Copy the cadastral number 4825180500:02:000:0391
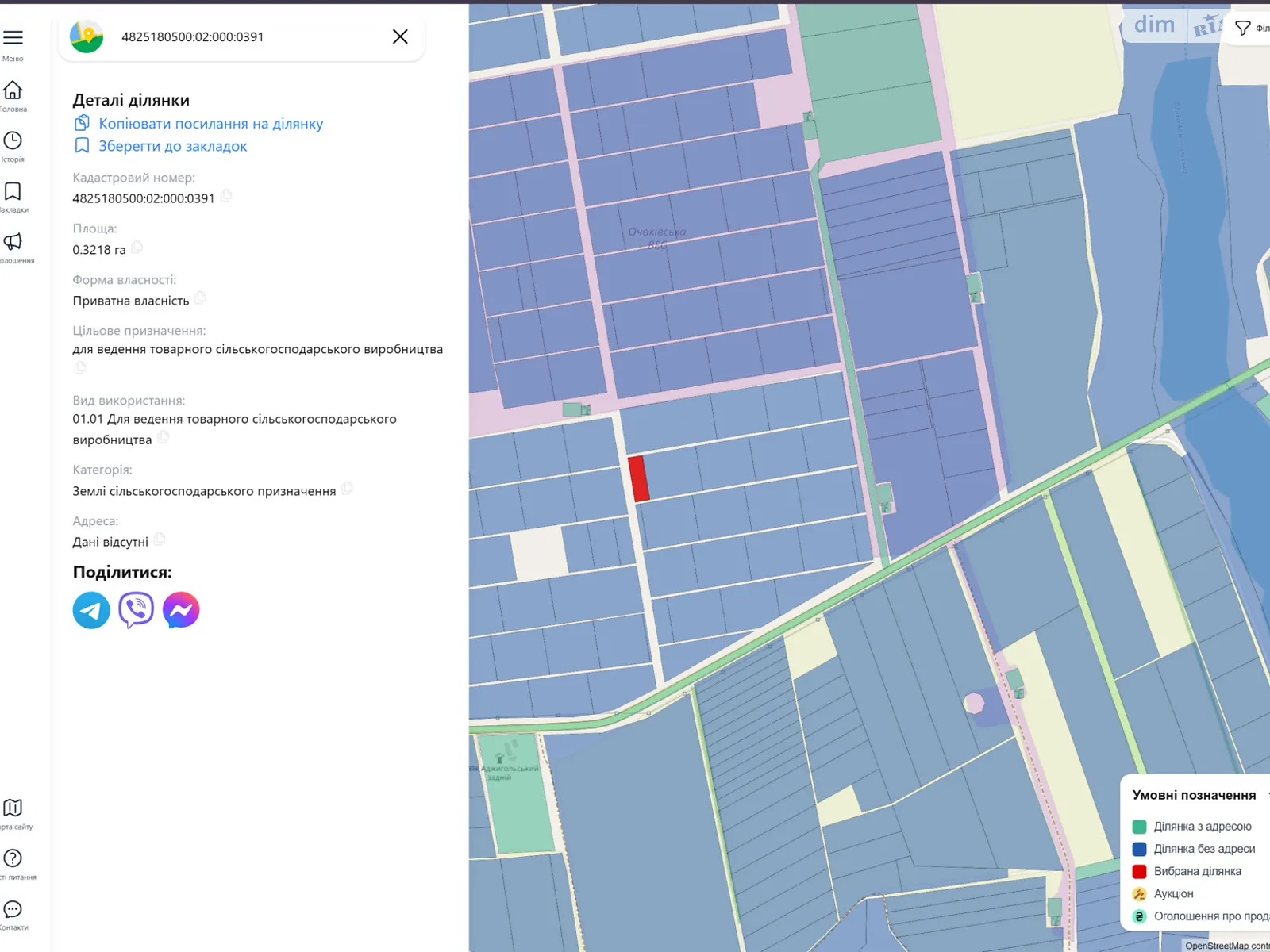Image resolution: width=1270 pixels, height=952 pixels. (x=225, y=197)
